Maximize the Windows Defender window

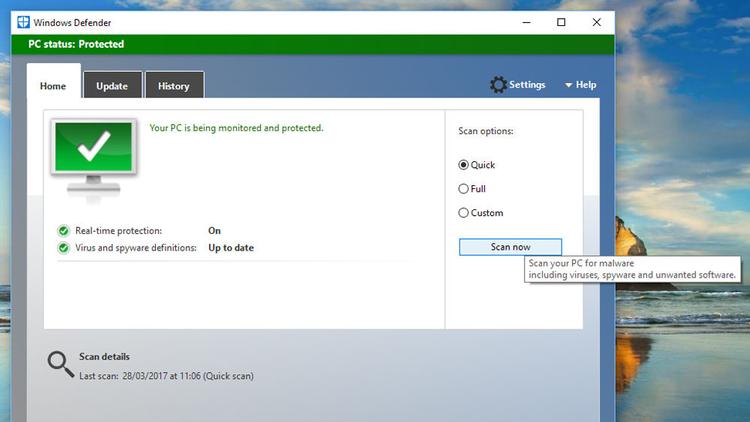click(561, 22)
